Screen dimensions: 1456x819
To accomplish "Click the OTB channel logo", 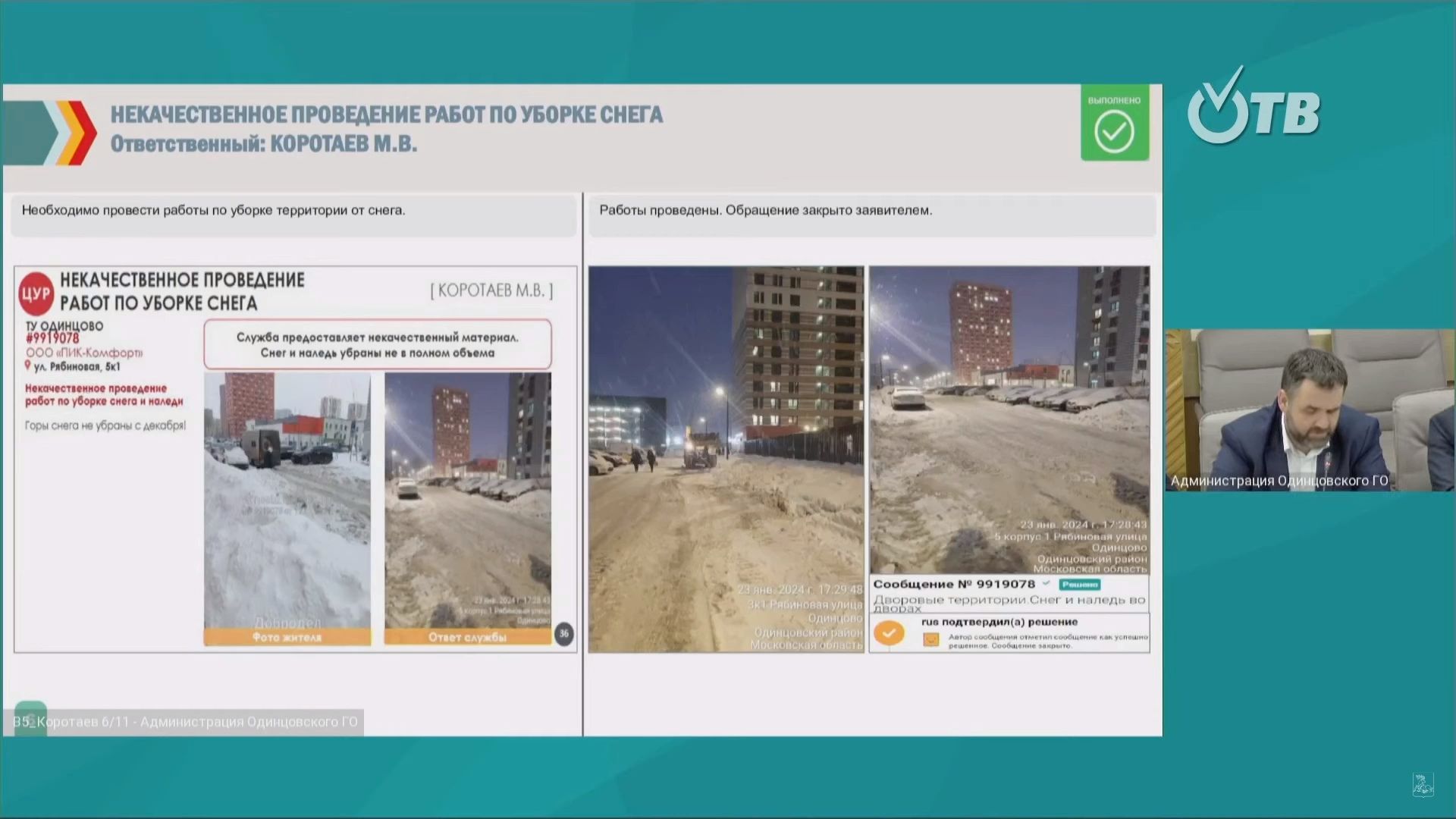I will tap(1253, 107).
